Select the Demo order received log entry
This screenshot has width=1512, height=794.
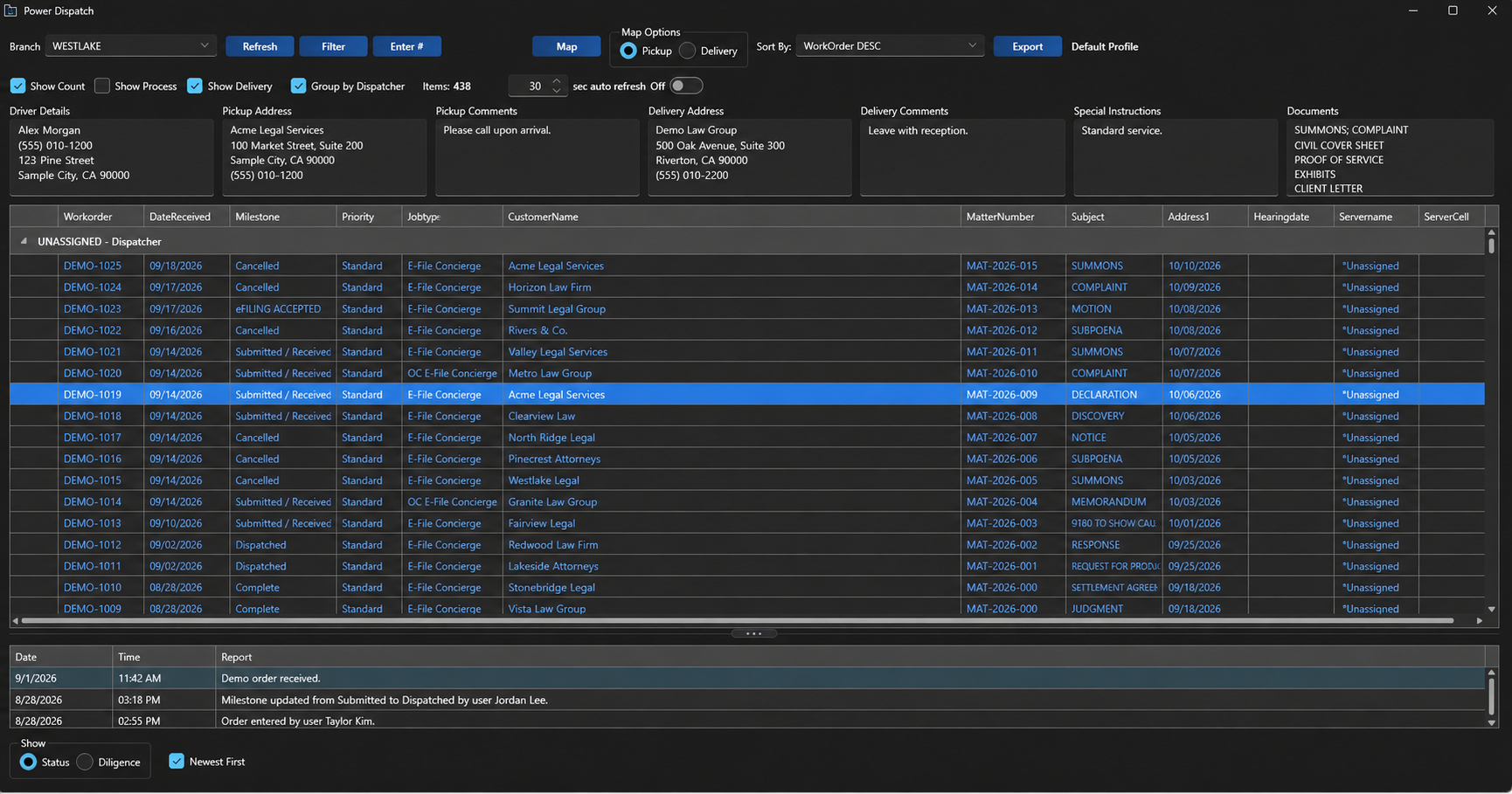(x=747, y=678)
